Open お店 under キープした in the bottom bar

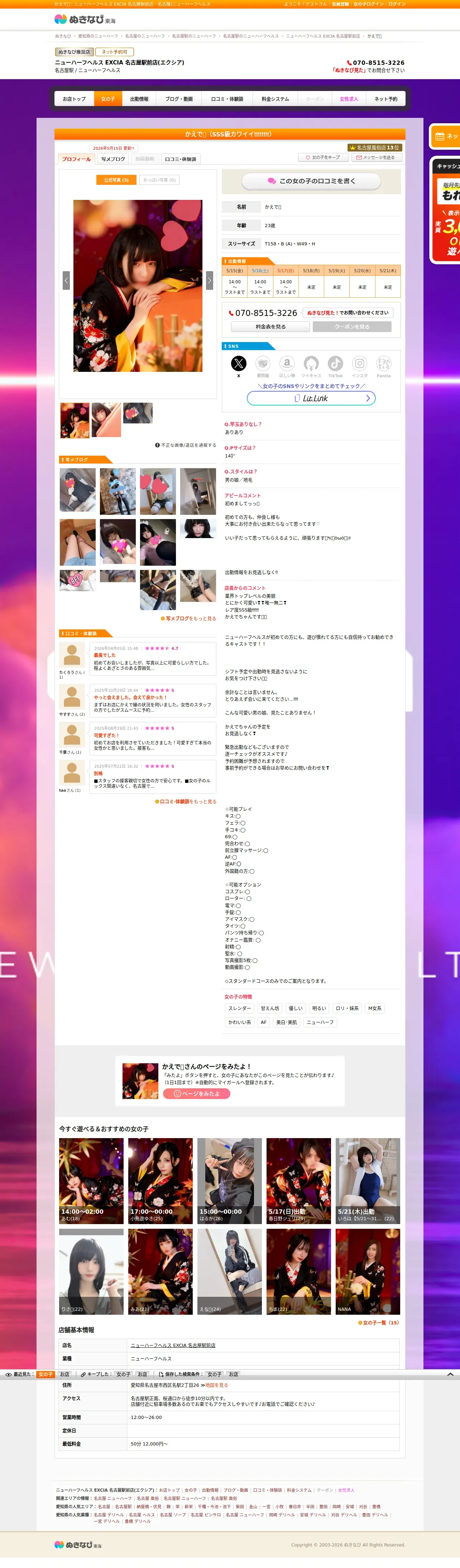(142, 1374)
